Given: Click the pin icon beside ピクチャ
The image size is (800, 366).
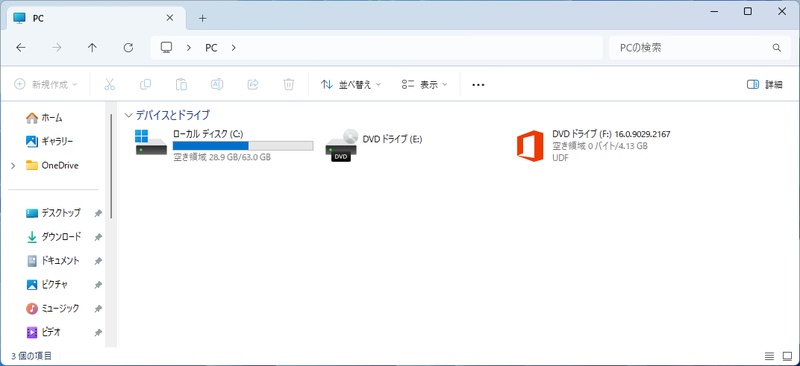Looking at the screenshot, I should [x=98, y=285].
